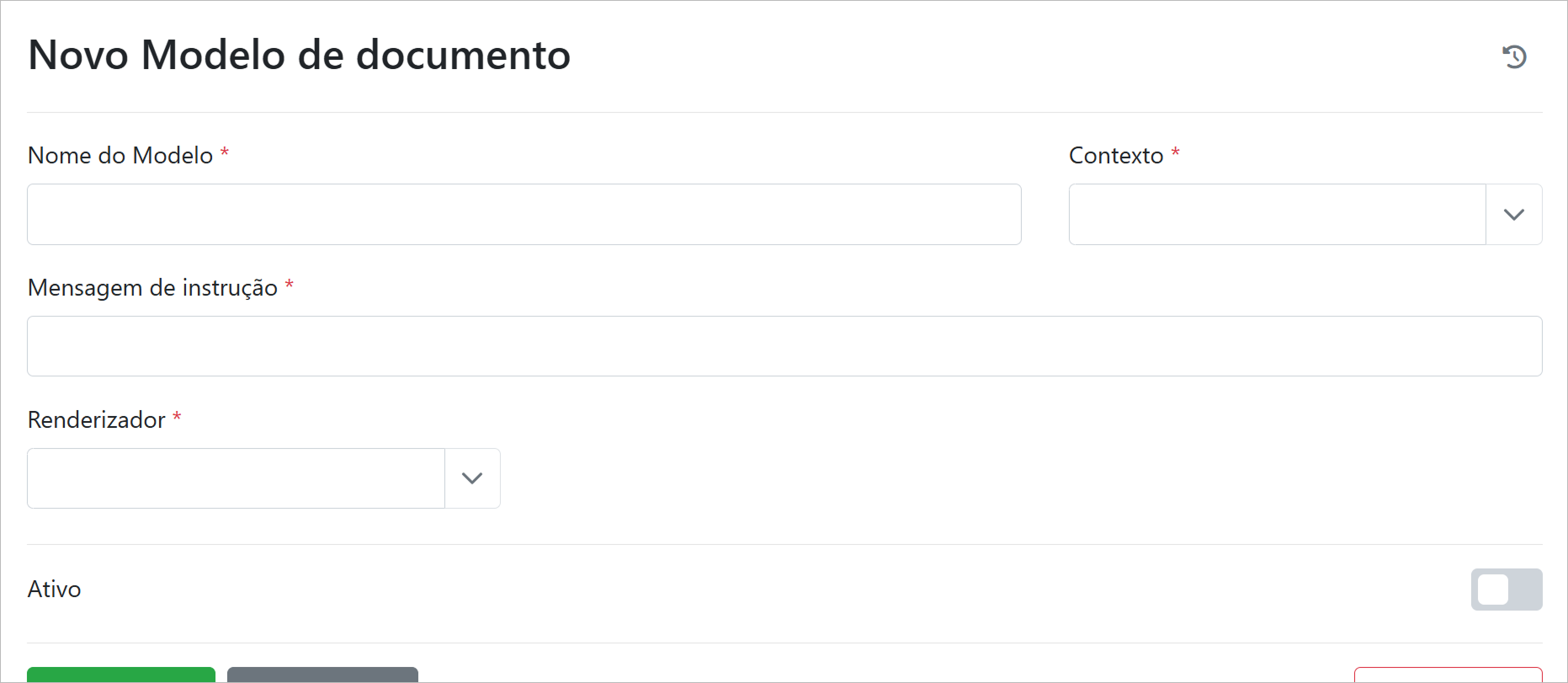Click the Nome do Modelo text field
This screenshot has width=1568, height=683.
[524, 215]
